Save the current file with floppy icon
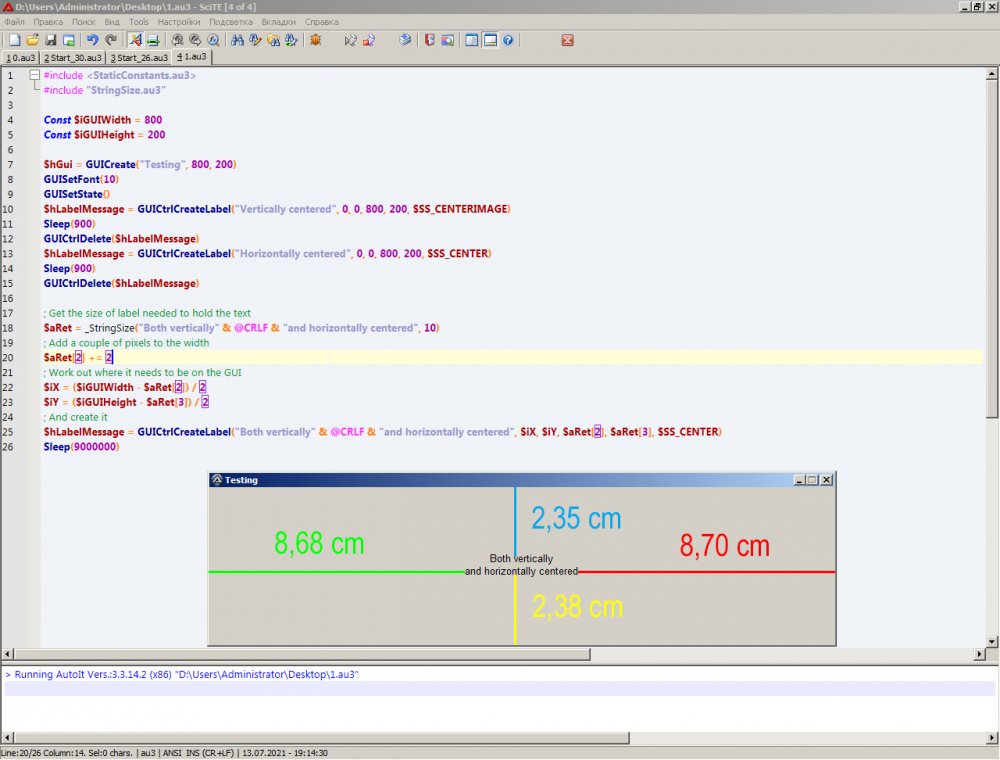Image resolution: width=1000 pixels, height=760 pixels. 50,40
